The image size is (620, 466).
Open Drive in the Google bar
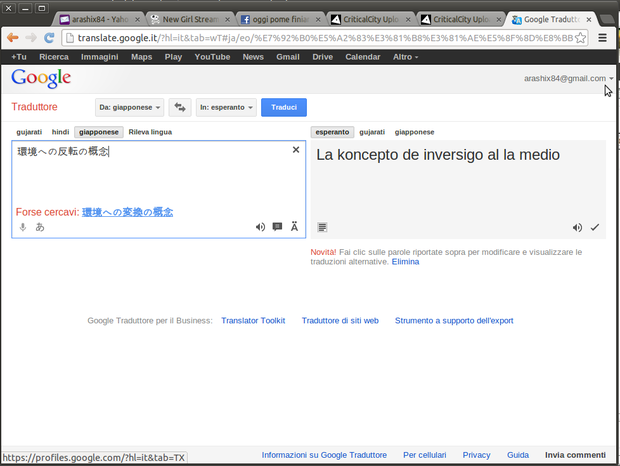(323, 57)
